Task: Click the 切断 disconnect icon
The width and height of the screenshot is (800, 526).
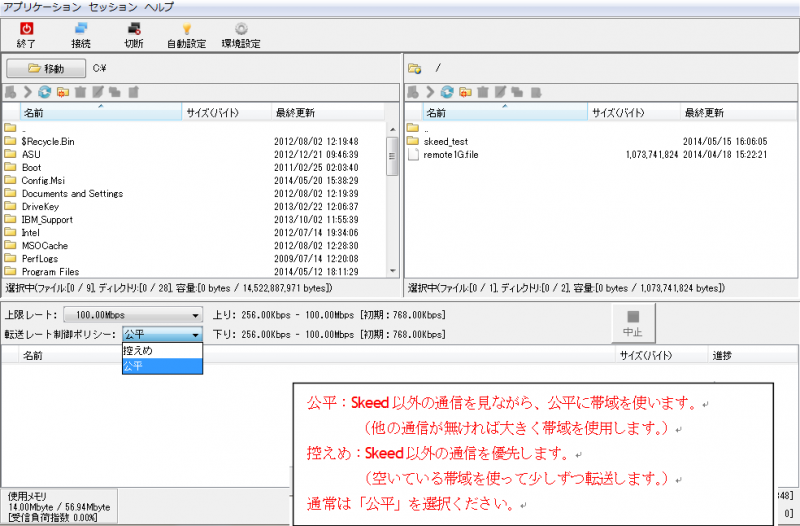Action: pyautogui.click(x=134, y=29)
